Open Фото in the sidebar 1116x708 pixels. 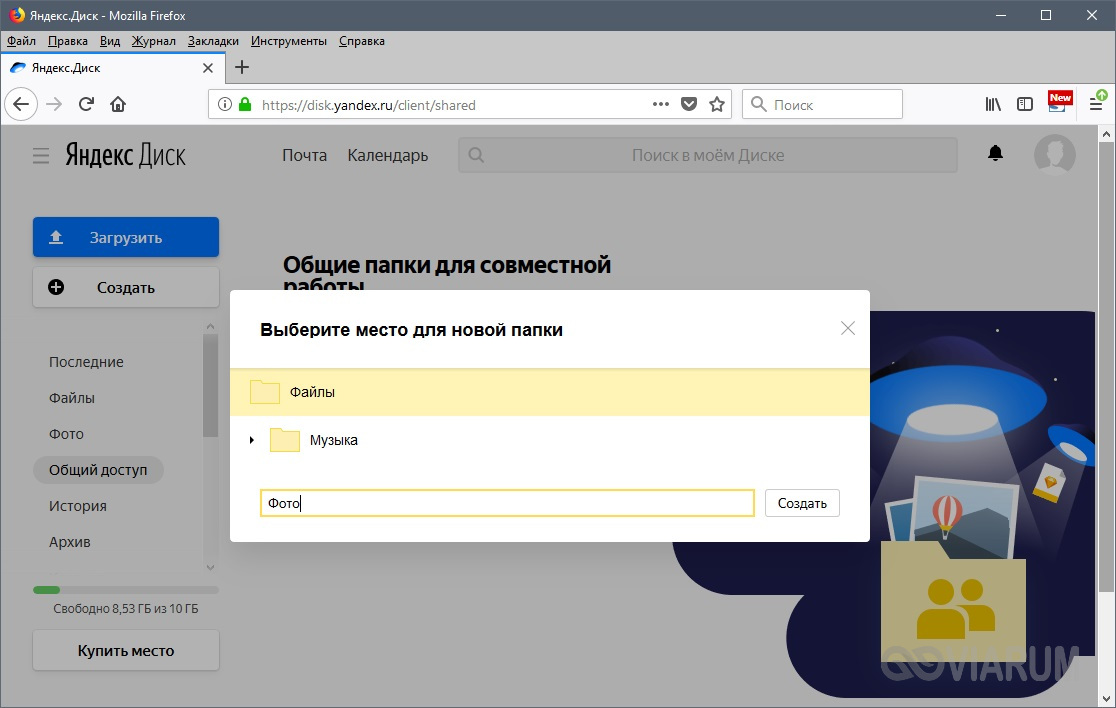(x=66, y=434)
